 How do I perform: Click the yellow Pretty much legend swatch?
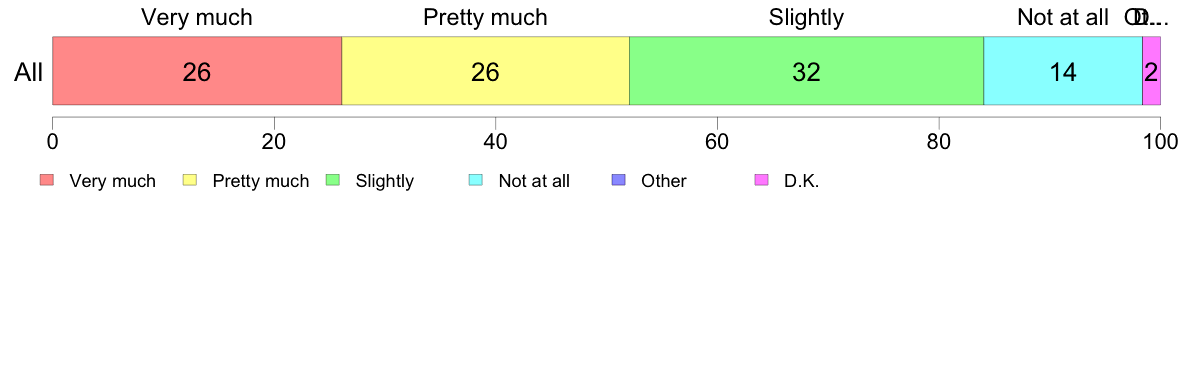point(190,180)
